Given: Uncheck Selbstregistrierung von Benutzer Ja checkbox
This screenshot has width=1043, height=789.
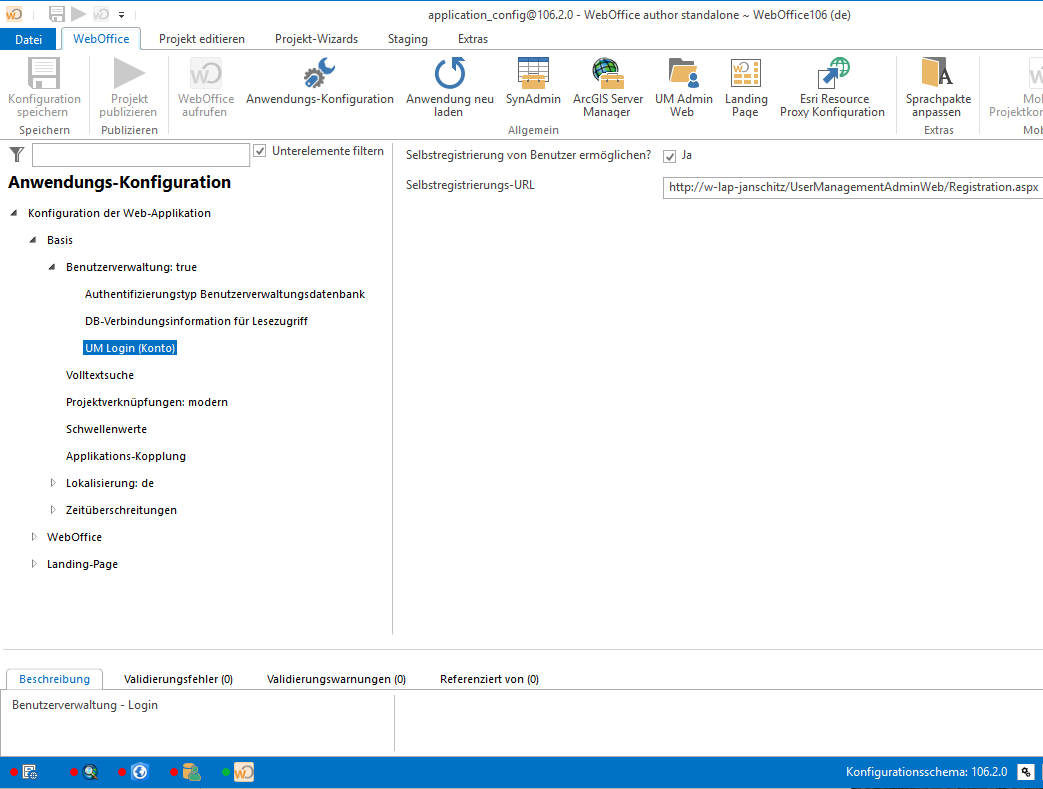Looking at the screenshot, I should [669, 156].
